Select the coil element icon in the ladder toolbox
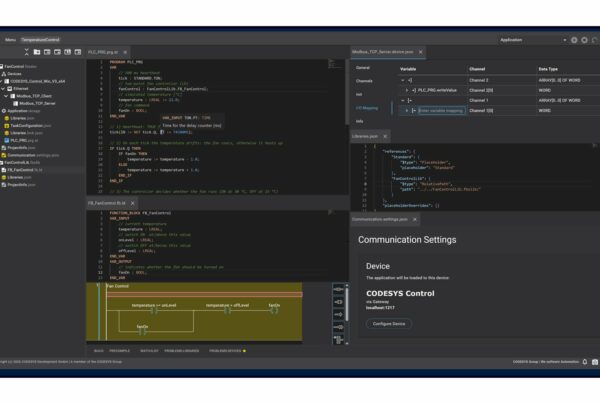600x403 pixels. tap(338, 302)
